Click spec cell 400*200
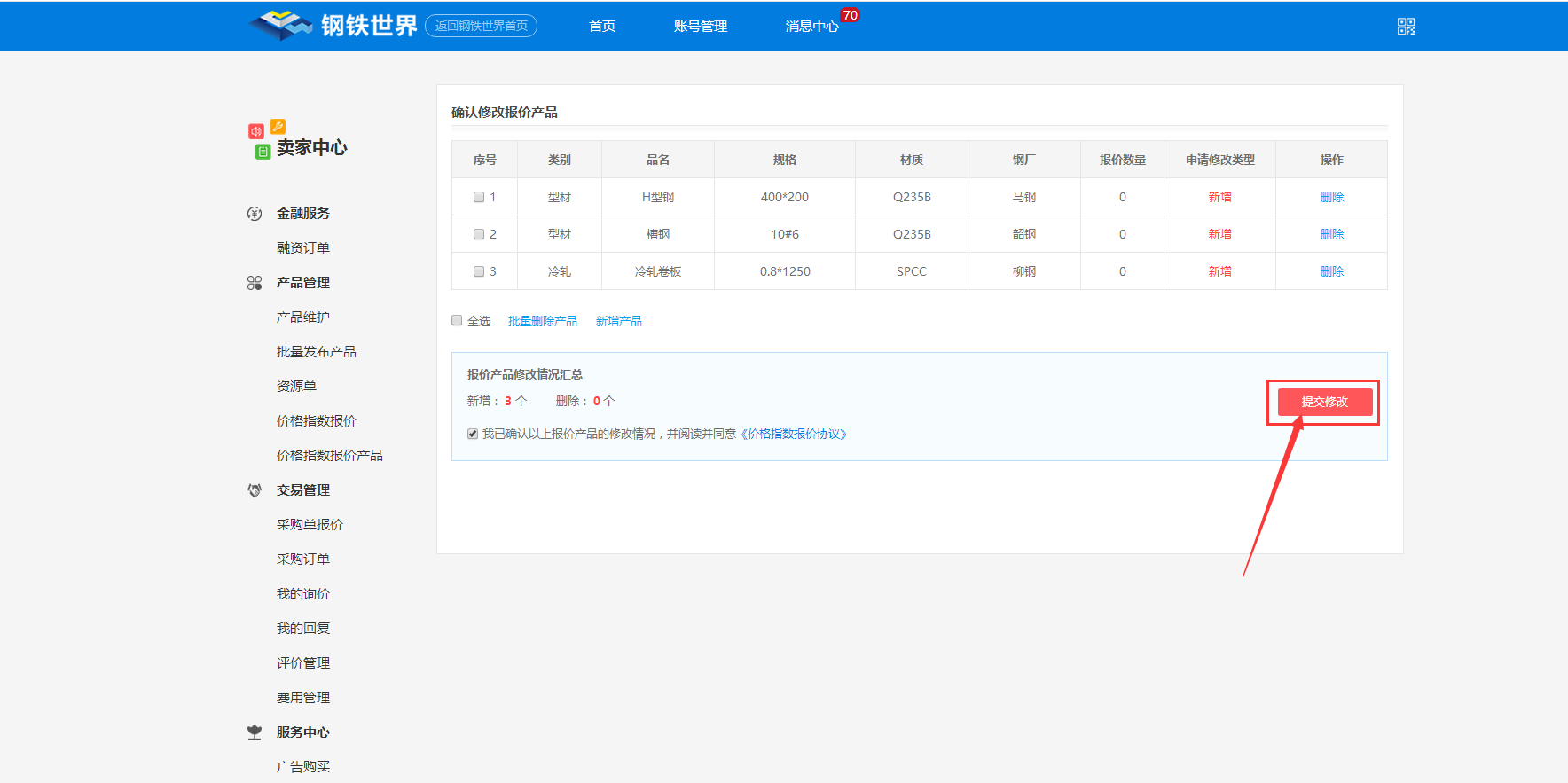 click(x=785, y=197)
